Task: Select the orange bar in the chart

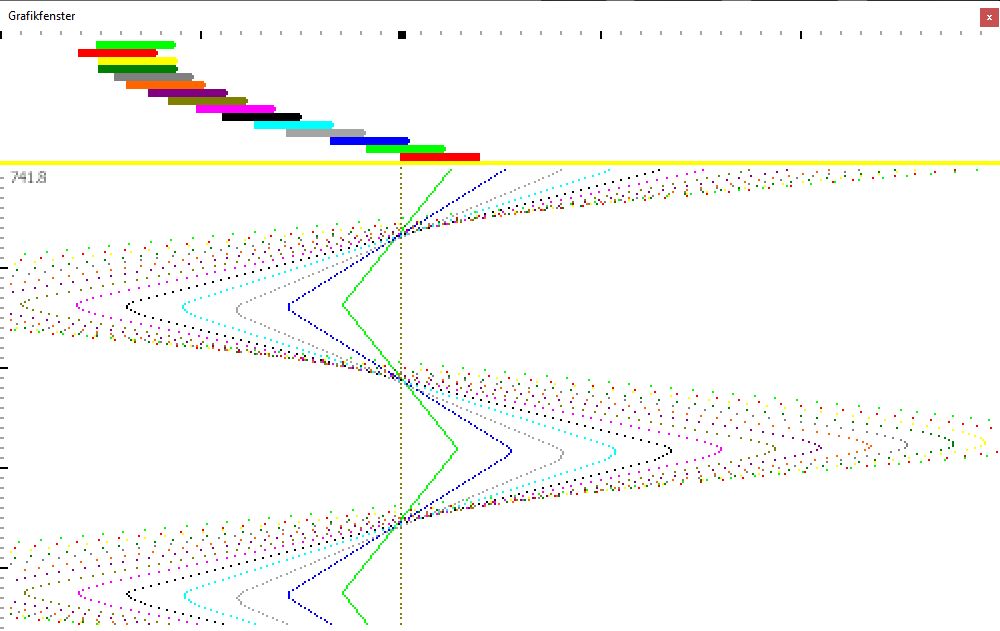Action: (165, 85)
